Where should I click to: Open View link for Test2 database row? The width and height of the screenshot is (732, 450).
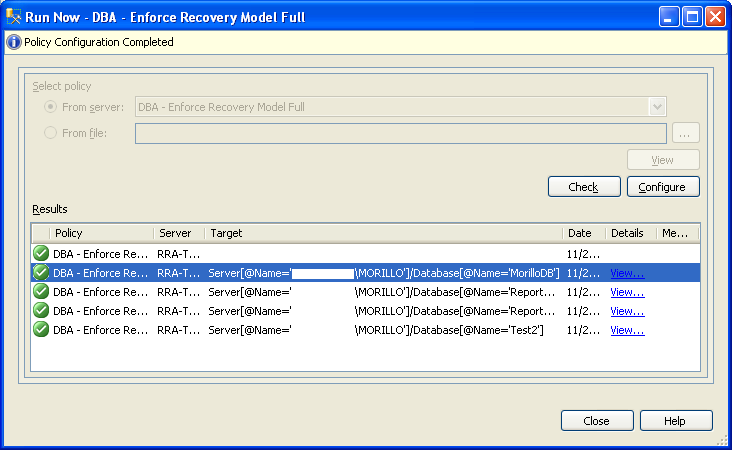(x=627, y=330)
